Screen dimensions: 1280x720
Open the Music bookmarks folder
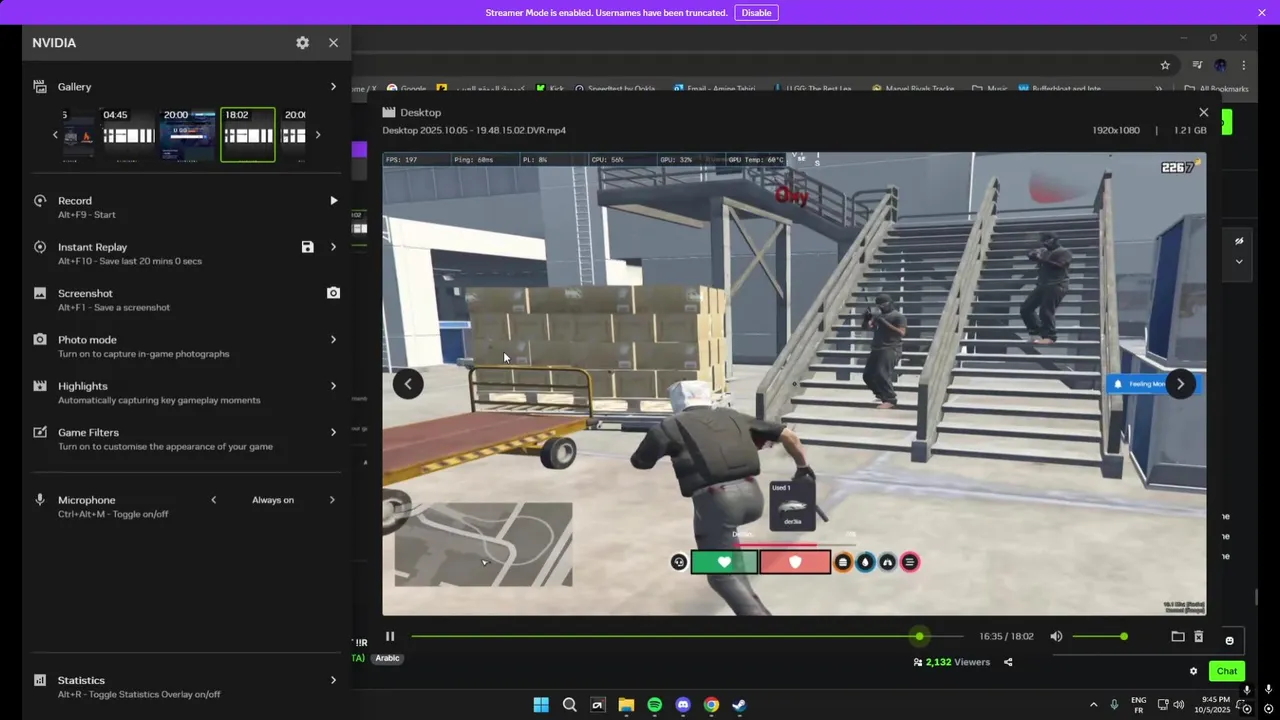(x=990, y=89)
